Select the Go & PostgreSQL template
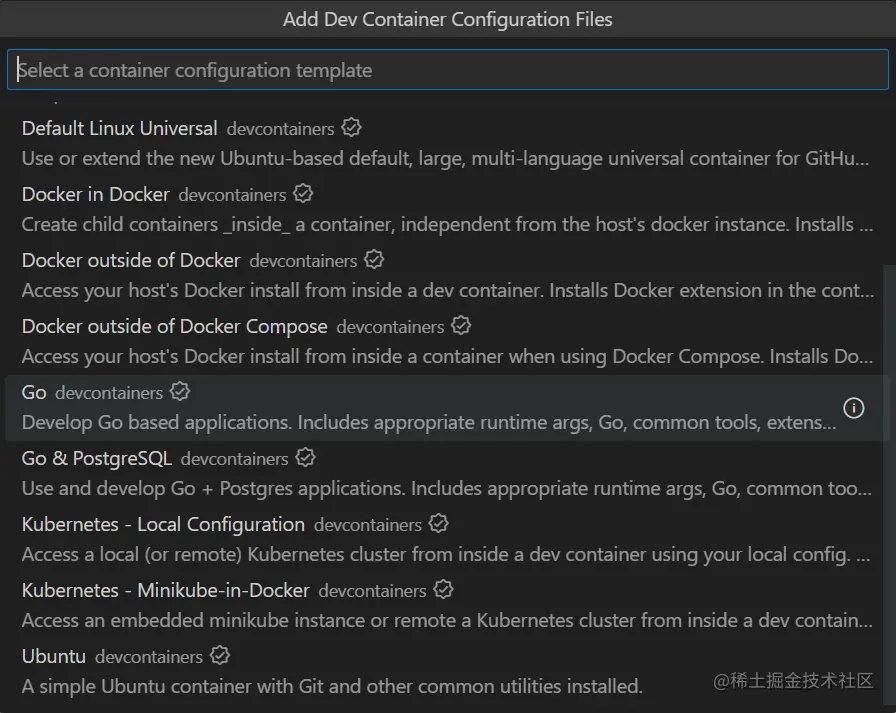The height and width of the screenshot is (713, 896). 97,459
